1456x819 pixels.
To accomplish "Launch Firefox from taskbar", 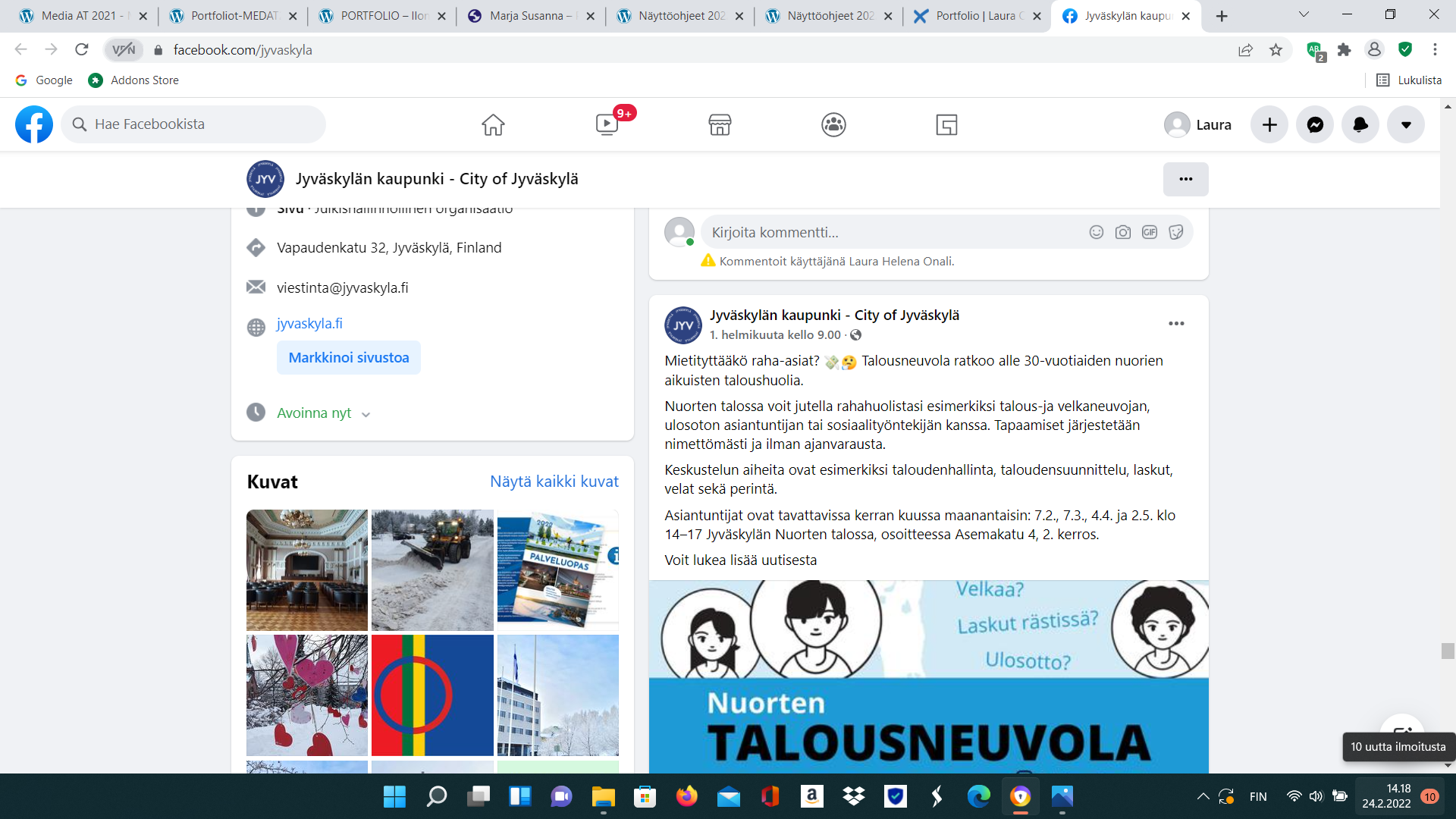I will coord(687,796).
